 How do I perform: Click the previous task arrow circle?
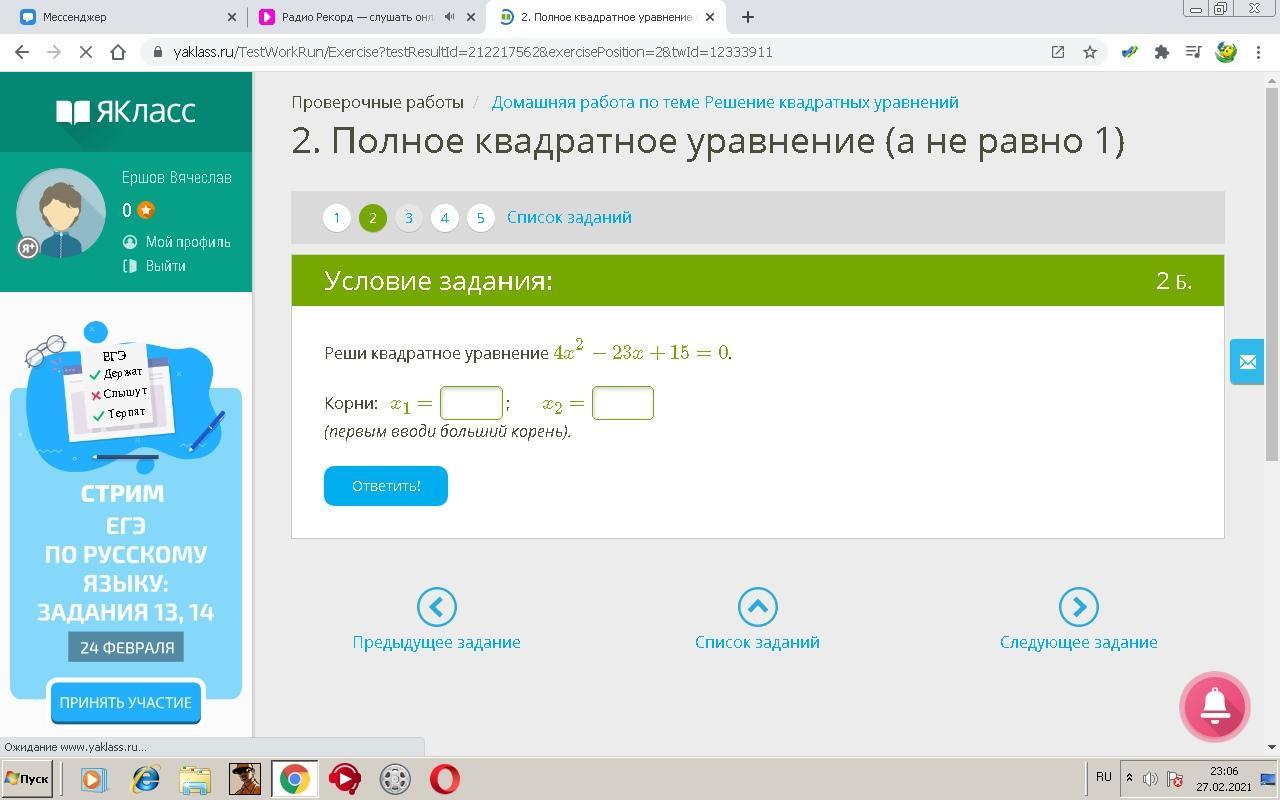(x=436, y=606)
